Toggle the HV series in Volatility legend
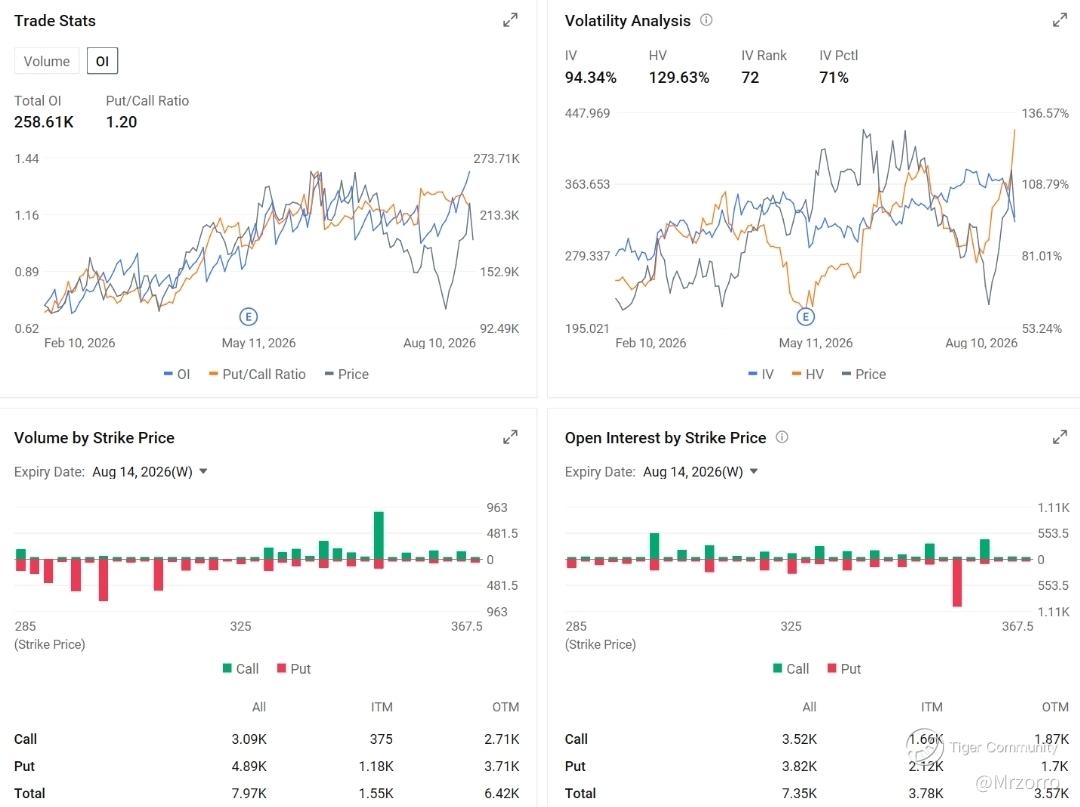 [808, 374]
